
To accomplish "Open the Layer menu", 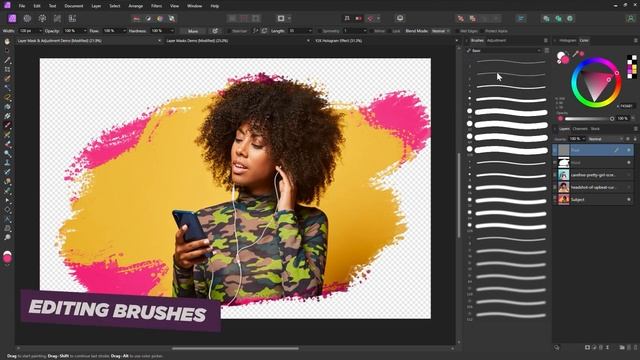I will coord(96,6).
